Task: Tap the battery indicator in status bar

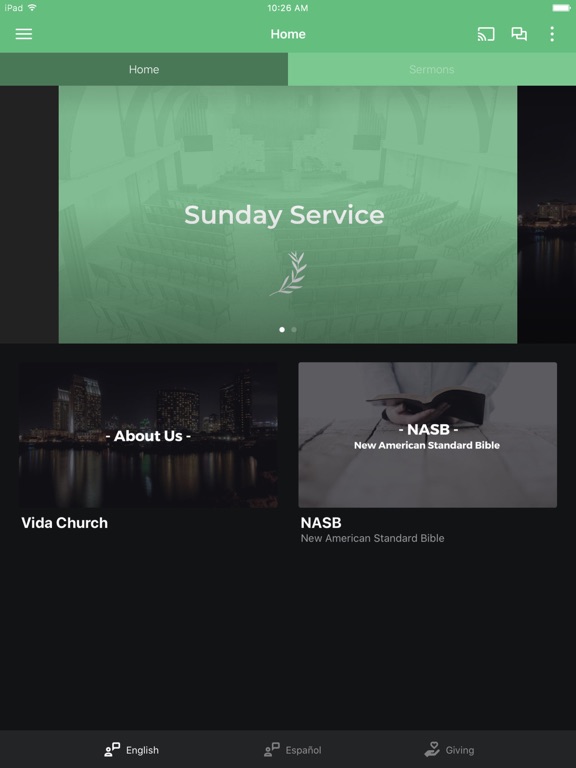Action: 561,8
